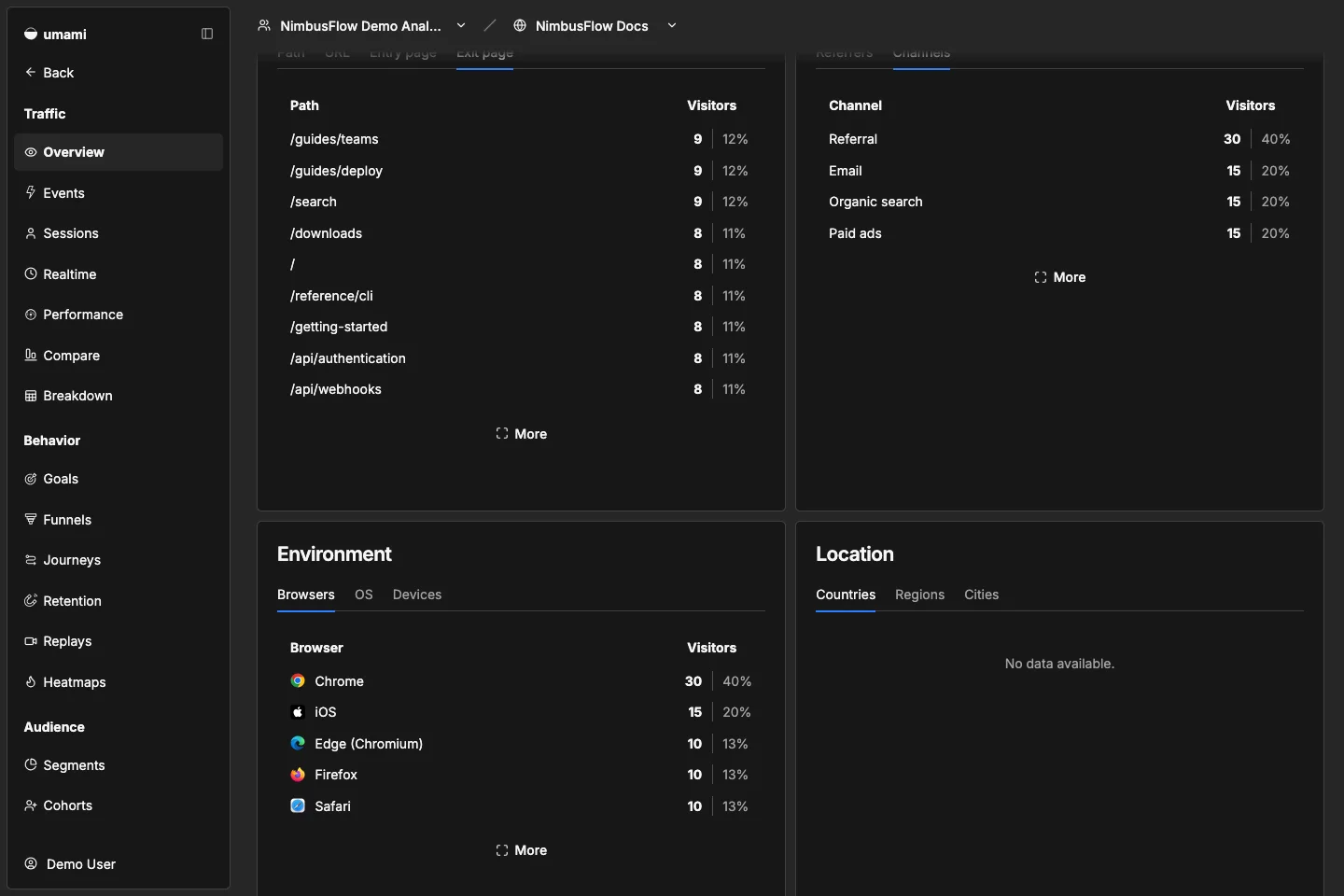Show More under the Path table

pyautogui.click(x=521, y=434)
